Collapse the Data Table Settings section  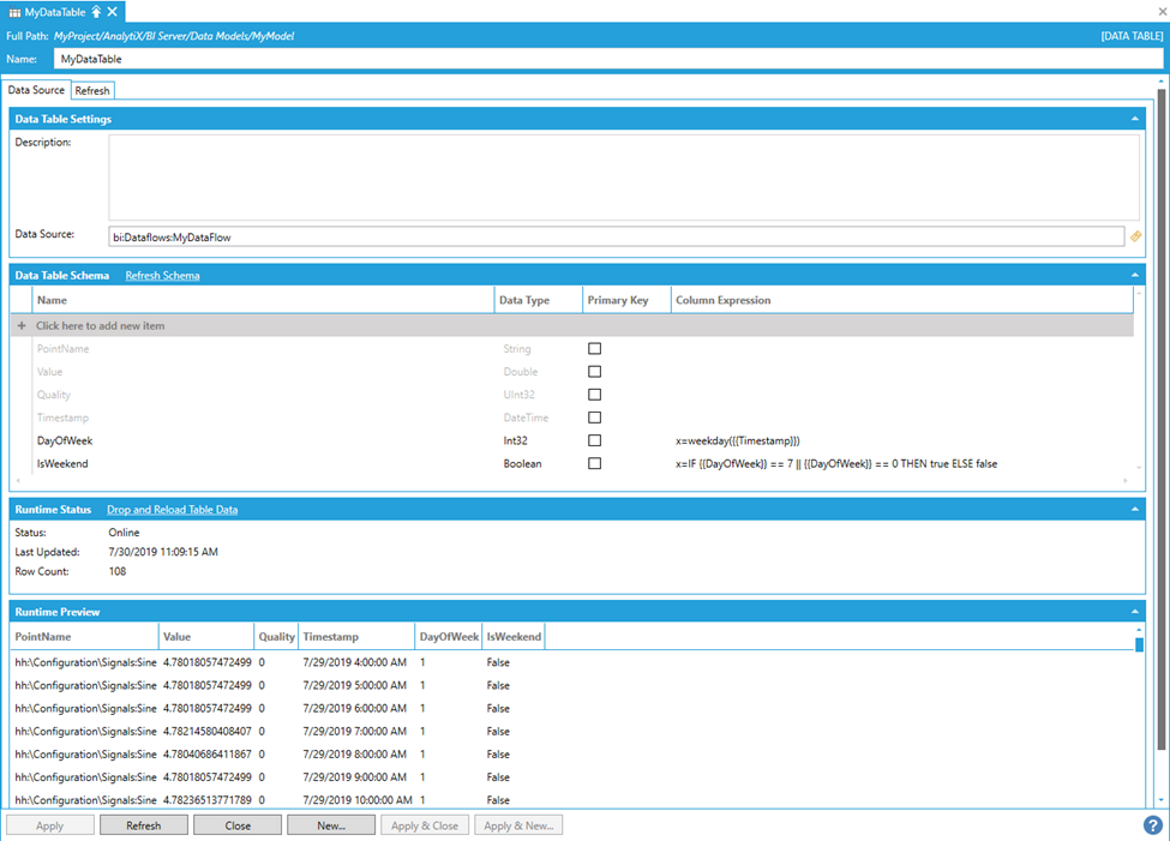coord(1134,119)
